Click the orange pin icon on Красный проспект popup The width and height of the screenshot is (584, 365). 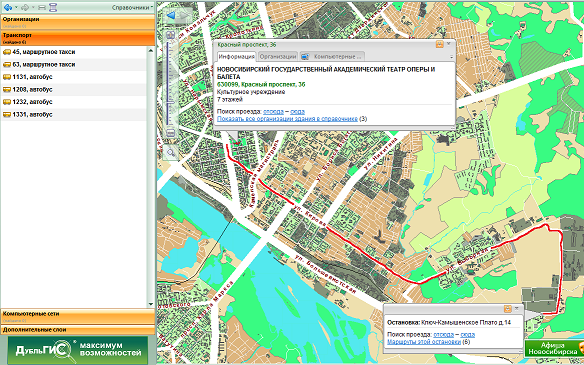click(440, 44)
